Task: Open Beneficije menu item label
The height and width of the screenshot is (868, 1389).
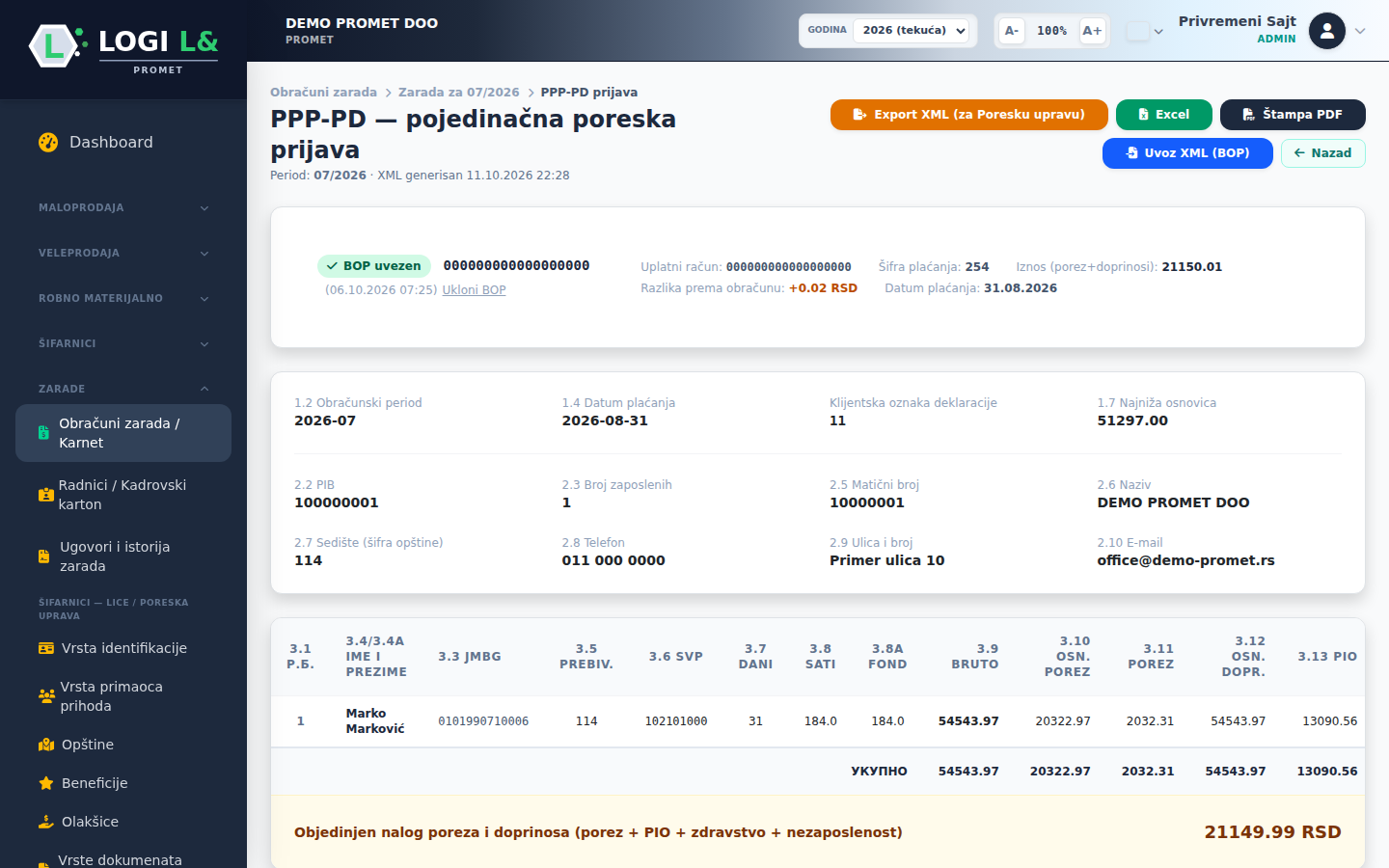Action: 95,783
